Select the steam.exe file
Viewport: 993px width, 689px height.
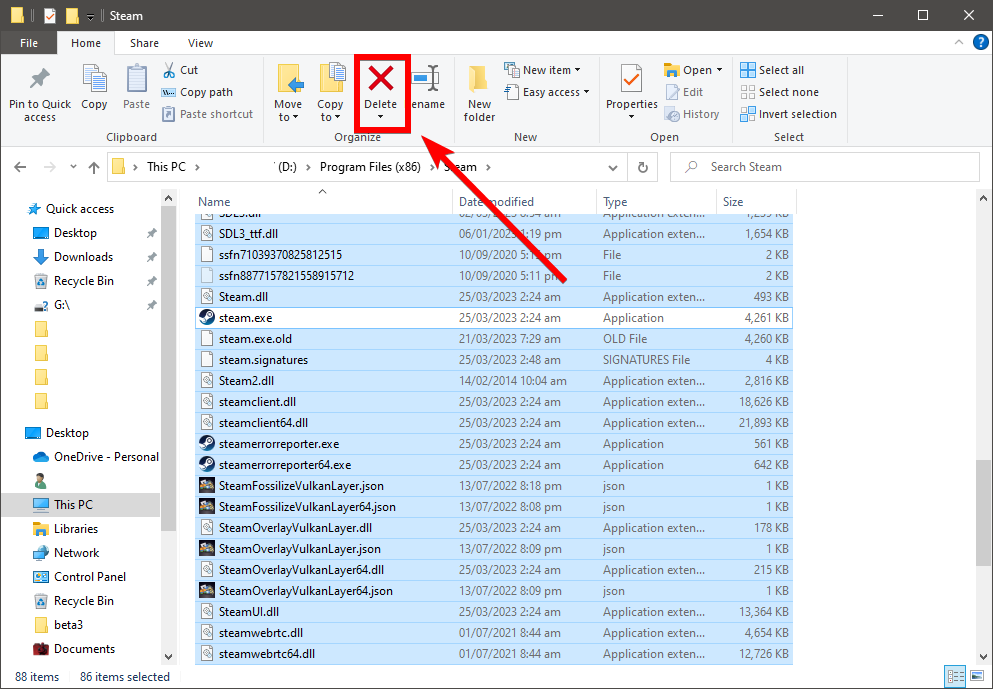pyautogui.click(x=494, y=318)
